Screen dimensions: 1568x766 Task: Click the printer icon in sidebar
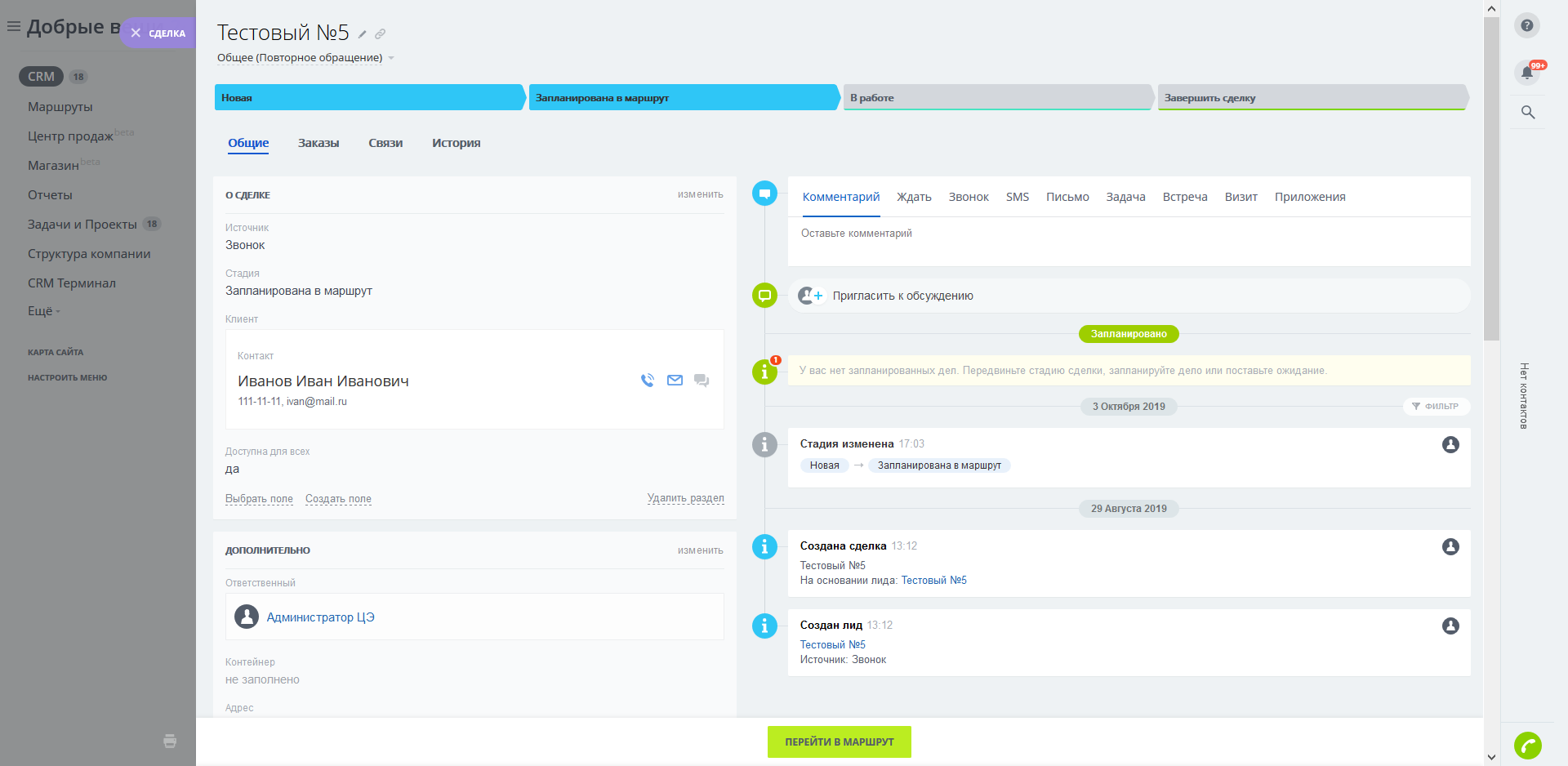[x=170, y=741]
